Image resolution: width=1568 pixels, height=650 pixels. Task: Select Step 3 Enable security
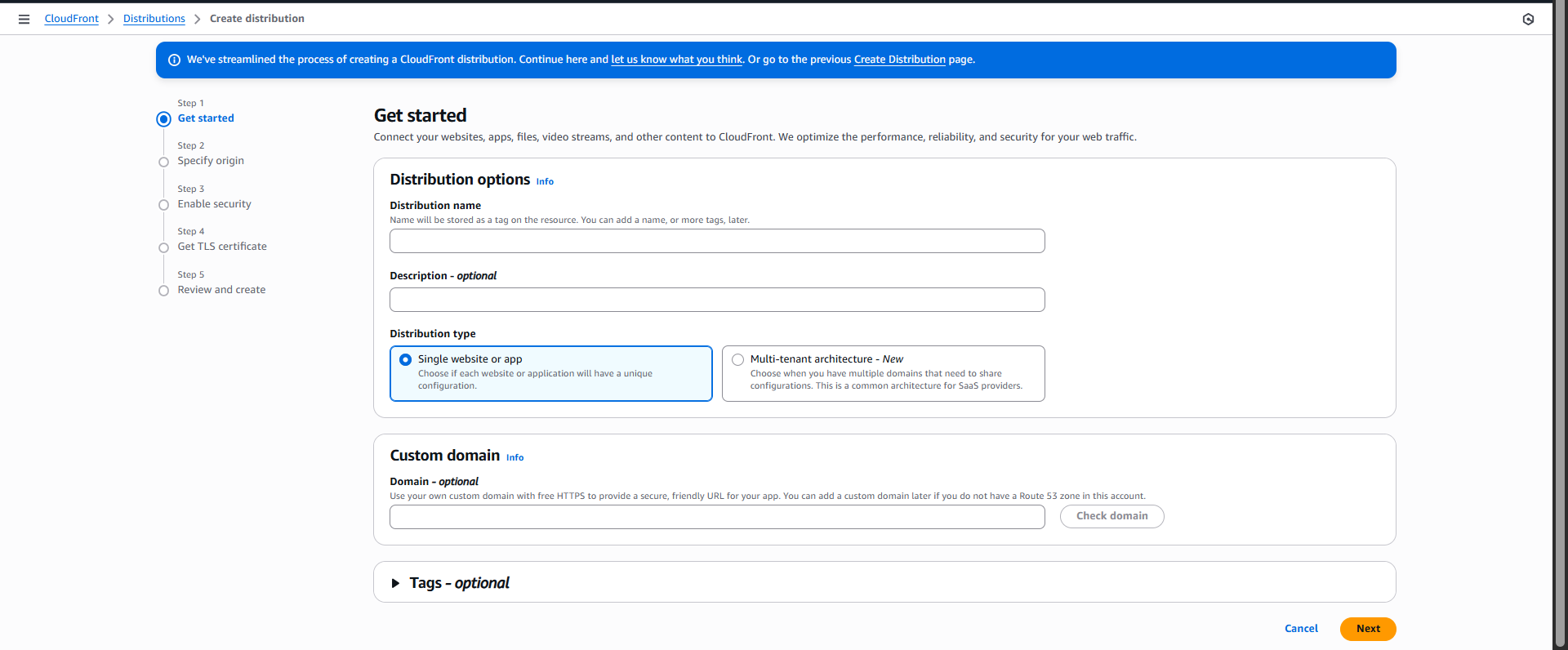214,204
